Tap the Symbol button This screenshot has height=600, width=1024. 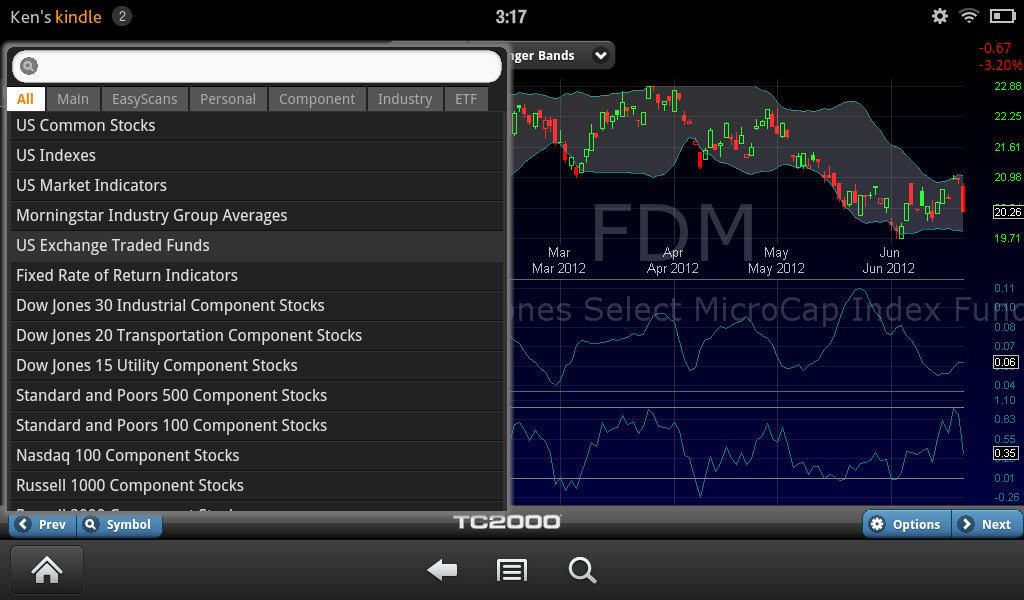(x=119, y=524)
